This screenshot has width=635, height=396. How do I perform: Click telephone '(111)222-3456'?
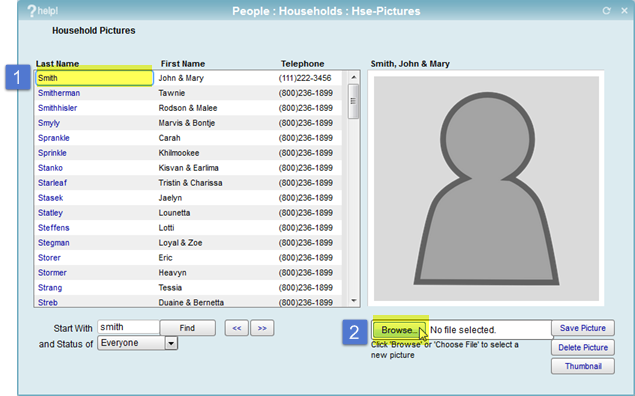tap(305, 78)
